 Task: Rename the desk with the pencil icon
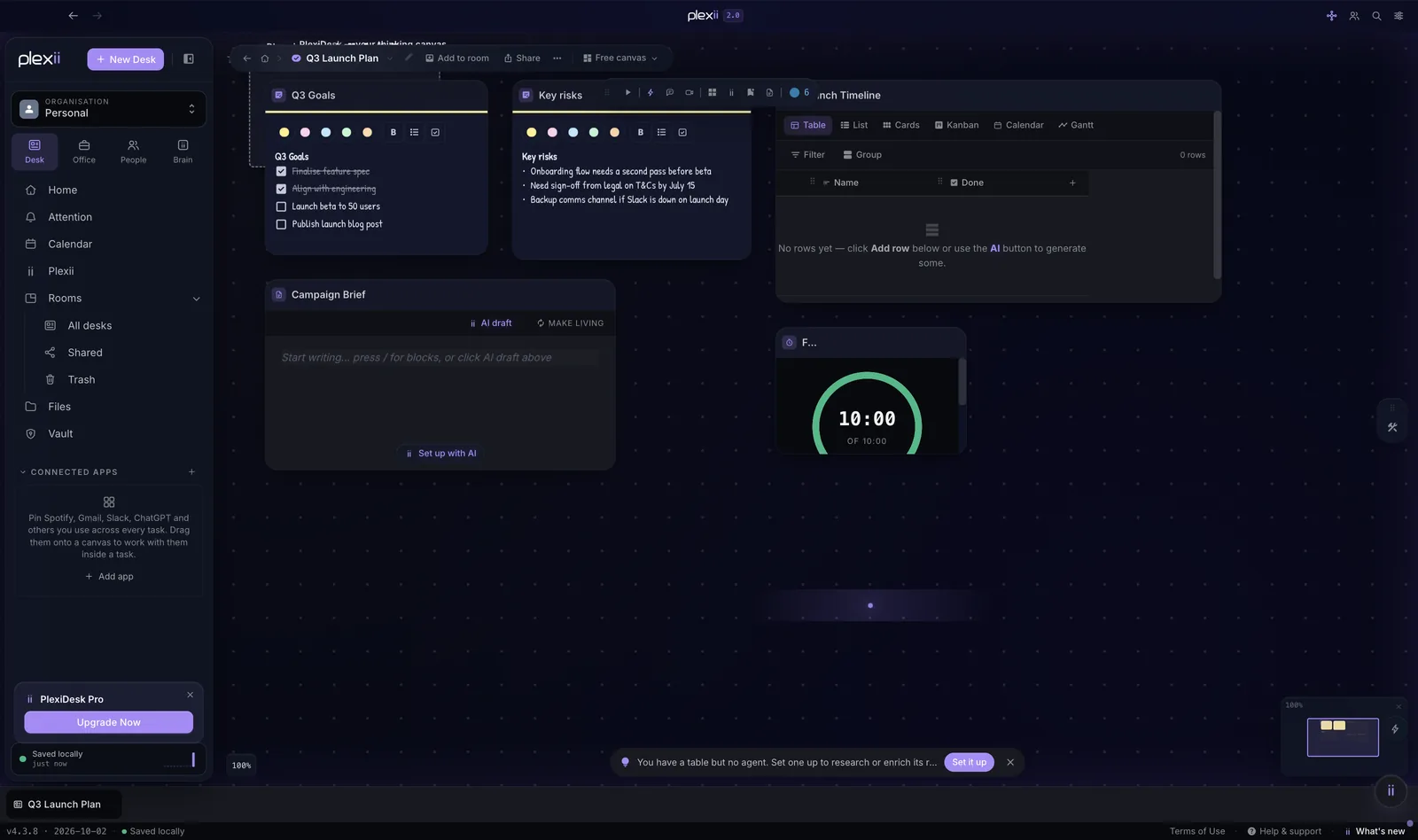[x=409, y=58]
